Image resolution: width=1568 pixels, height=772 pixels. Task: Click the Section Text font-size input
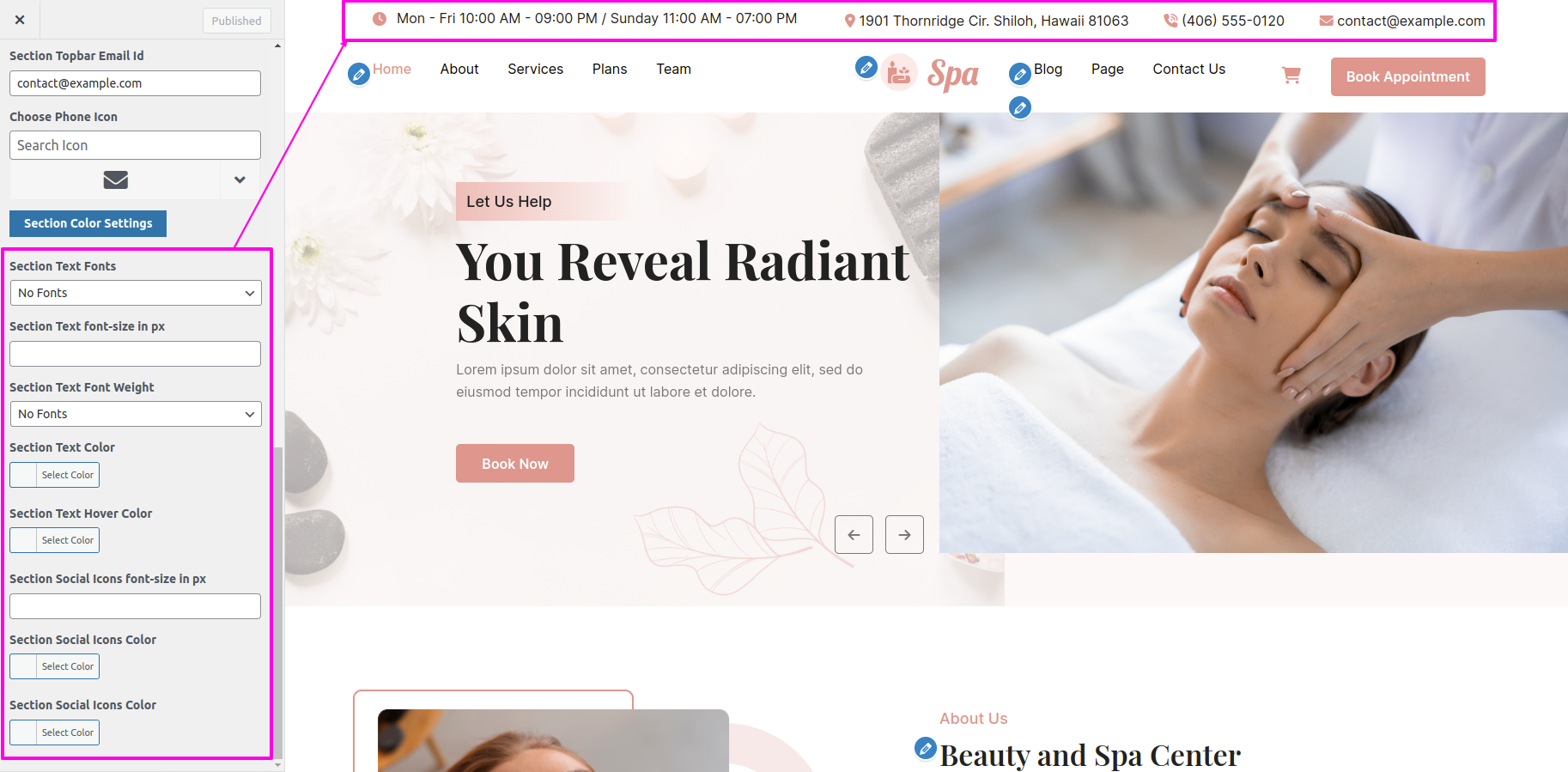point(135,354)
